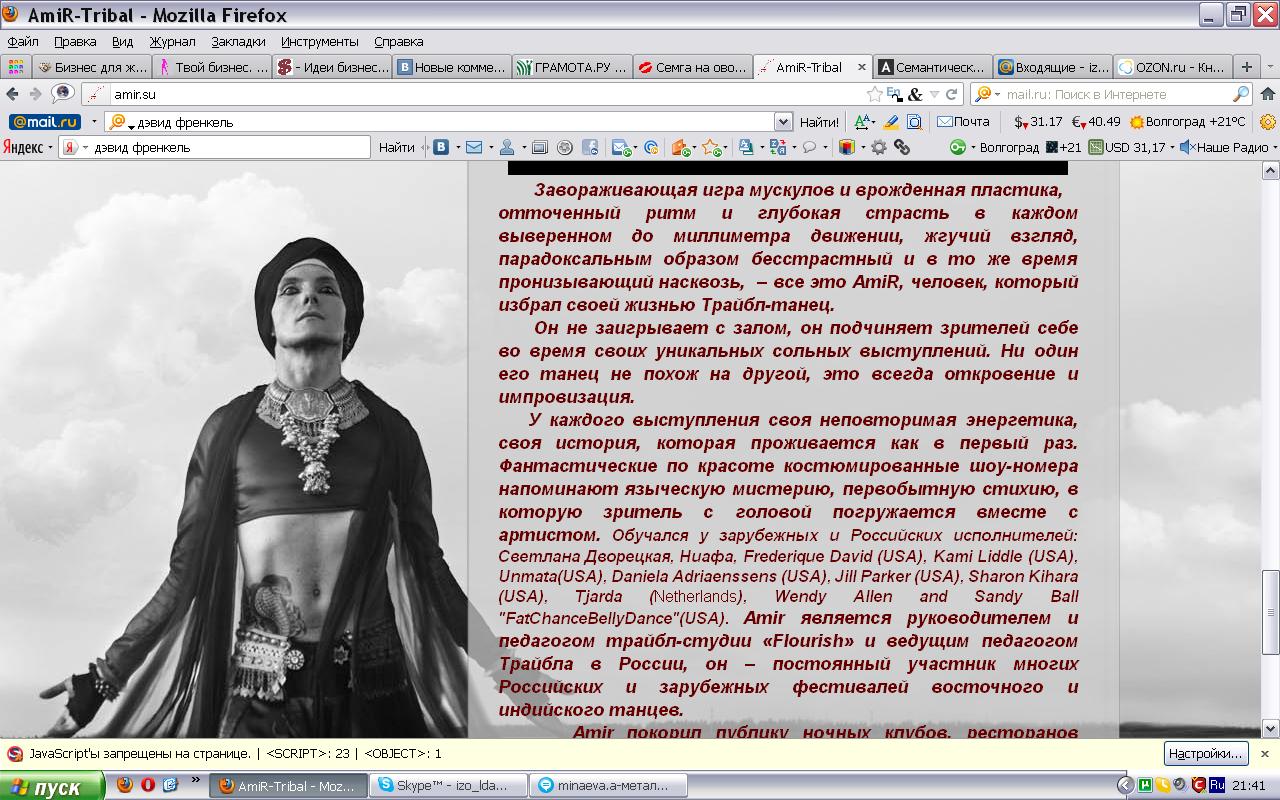The width and height of the screenshot is (1280, 800).
Task: Click the colorful tab groups grid icon
Action: click(x=15, y=67)
